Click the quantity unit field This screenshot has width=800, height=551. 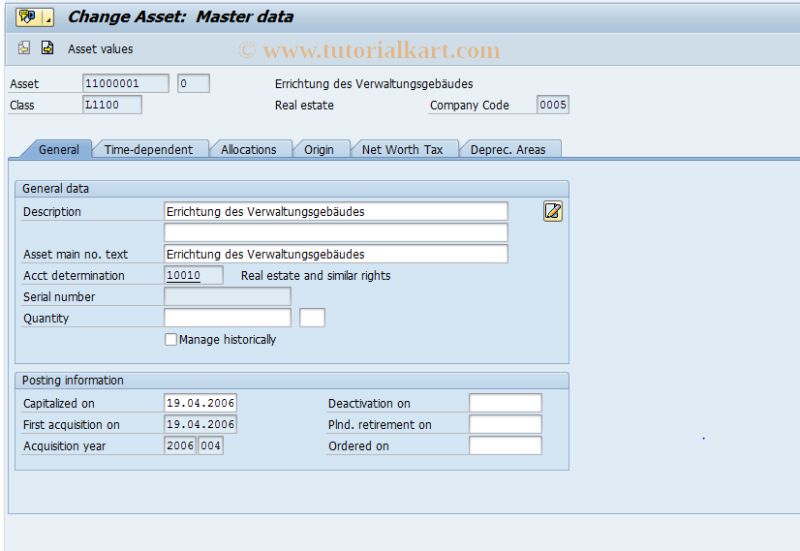pyautogui.click(x=312, y=318)
